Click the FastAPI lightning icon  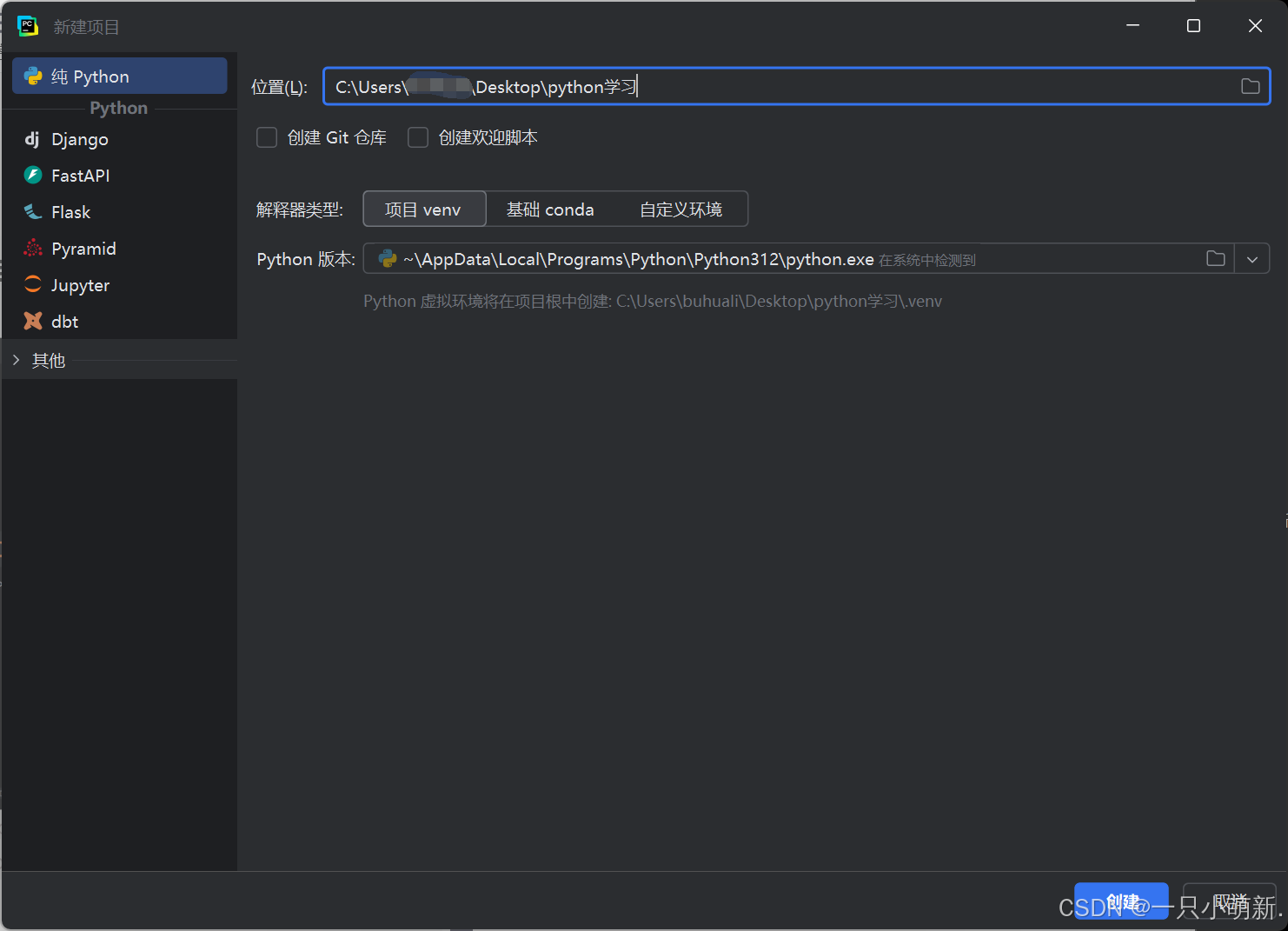(33, 176)
